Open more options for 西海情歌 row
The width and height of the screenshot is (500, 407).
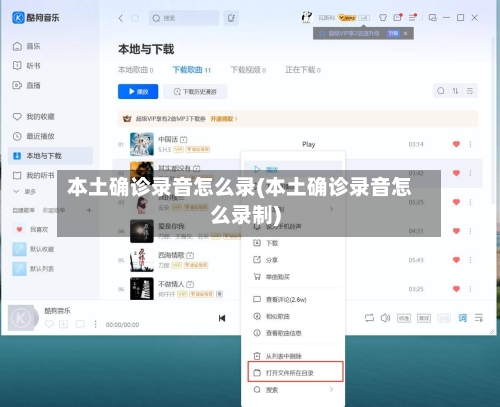point(470,260)
